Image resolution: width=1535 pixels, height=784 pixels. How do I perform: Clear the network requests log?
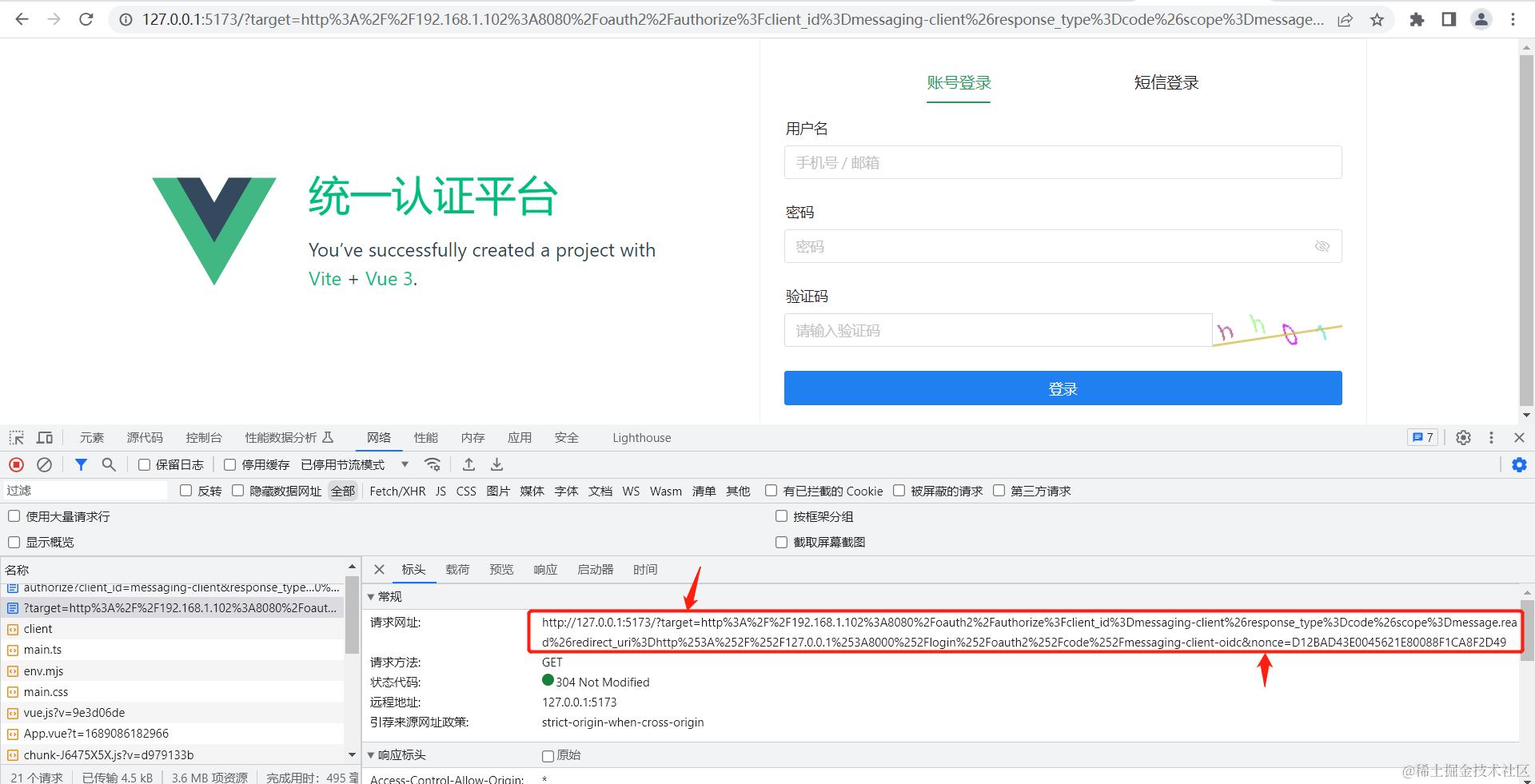pyautogui.click(x=44, y=464)
